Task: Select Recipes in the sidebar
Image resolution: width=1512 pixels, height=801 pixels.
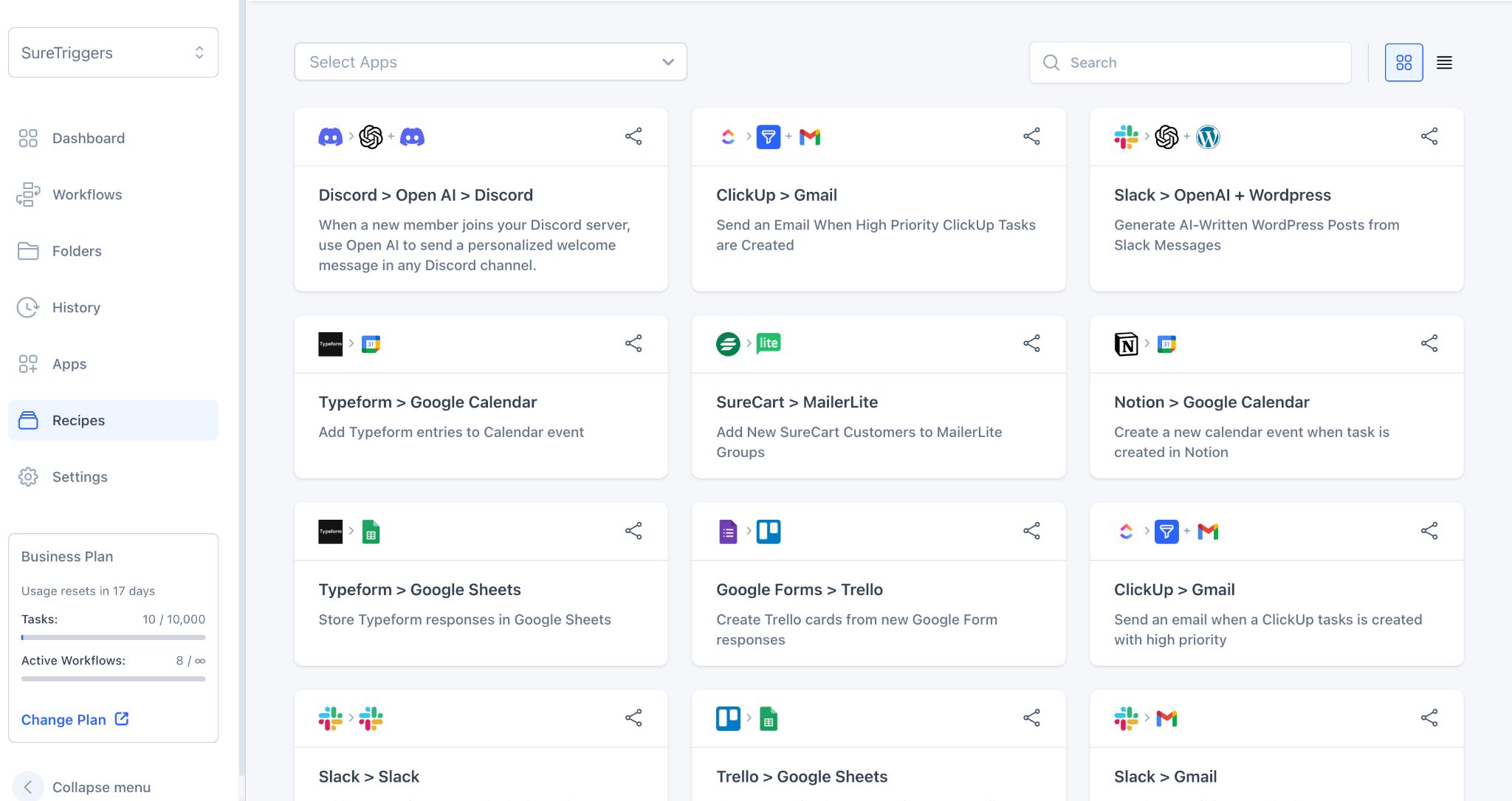Action: pos(113,420)
